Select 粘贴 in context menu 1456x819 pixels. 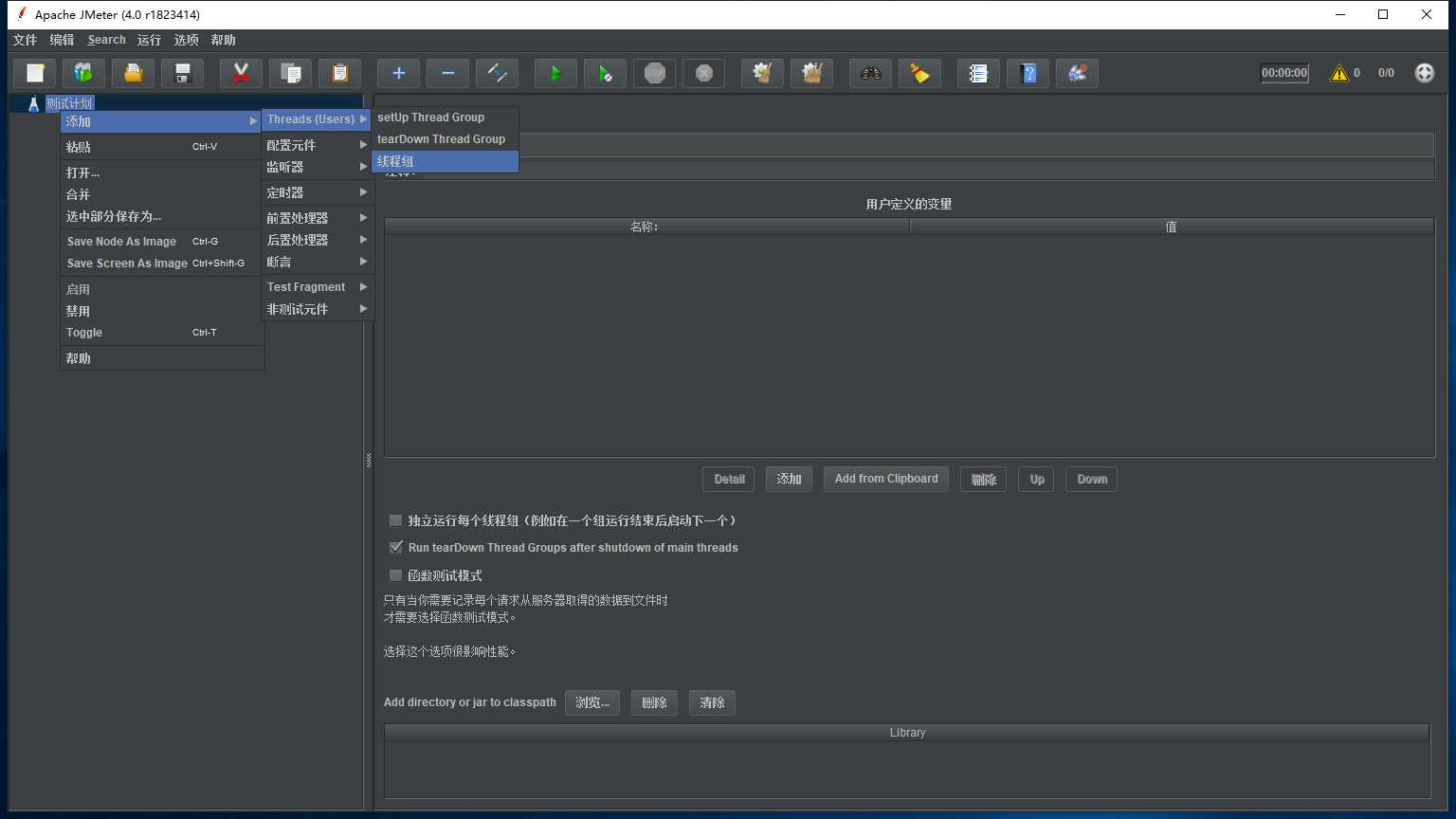tap(161, 147)
